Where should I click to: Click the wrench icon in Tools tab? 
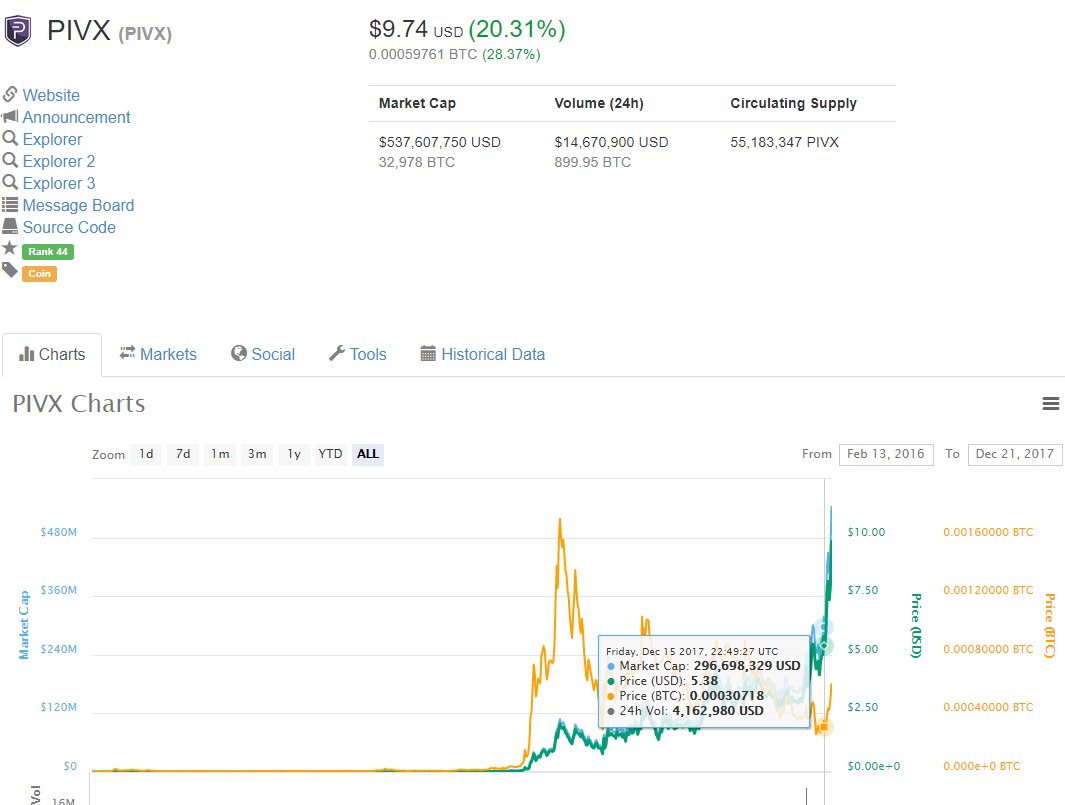point(337,353)
